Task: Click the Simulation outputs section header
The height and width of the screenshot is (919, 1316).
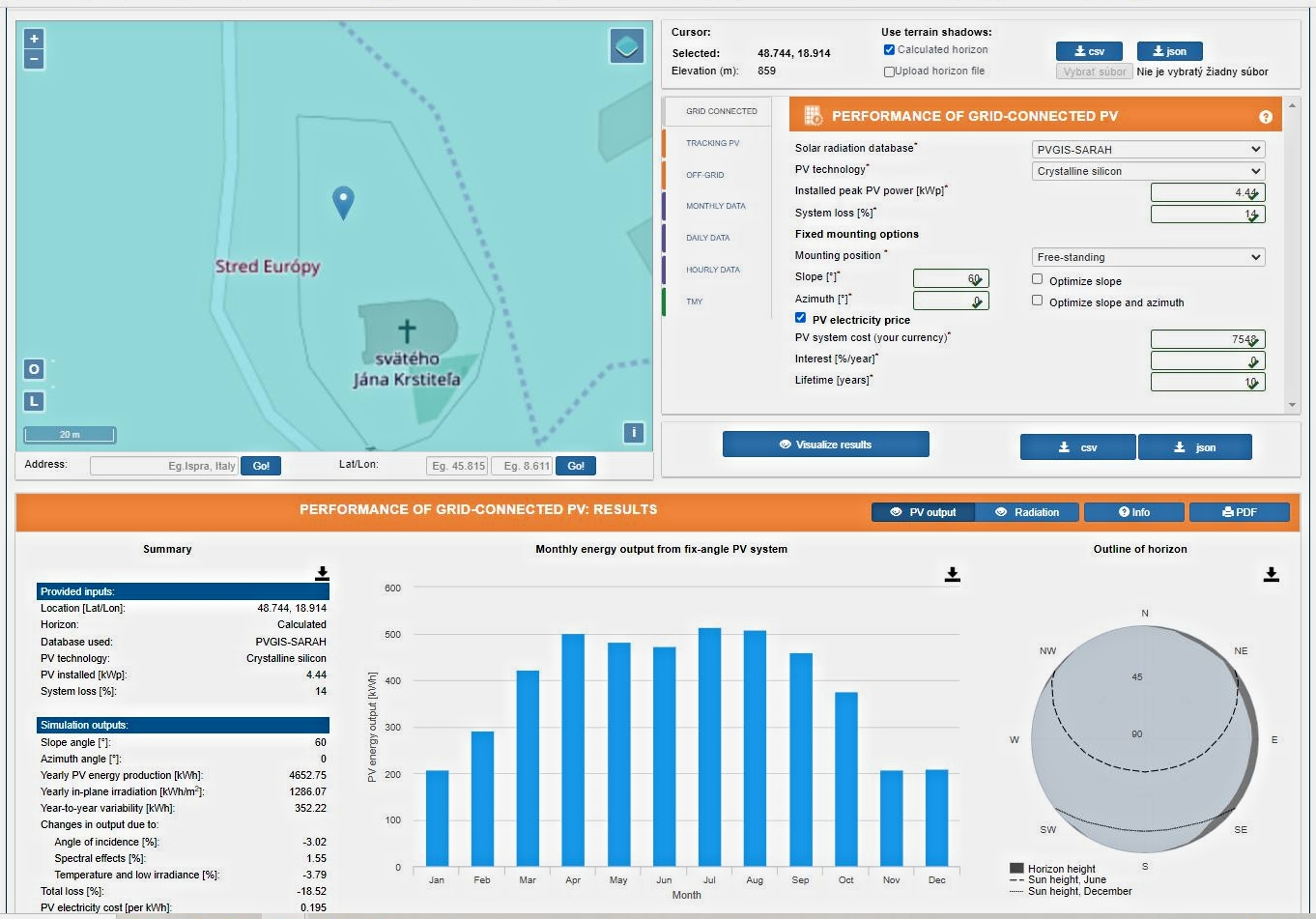Action: pos(183,725)
